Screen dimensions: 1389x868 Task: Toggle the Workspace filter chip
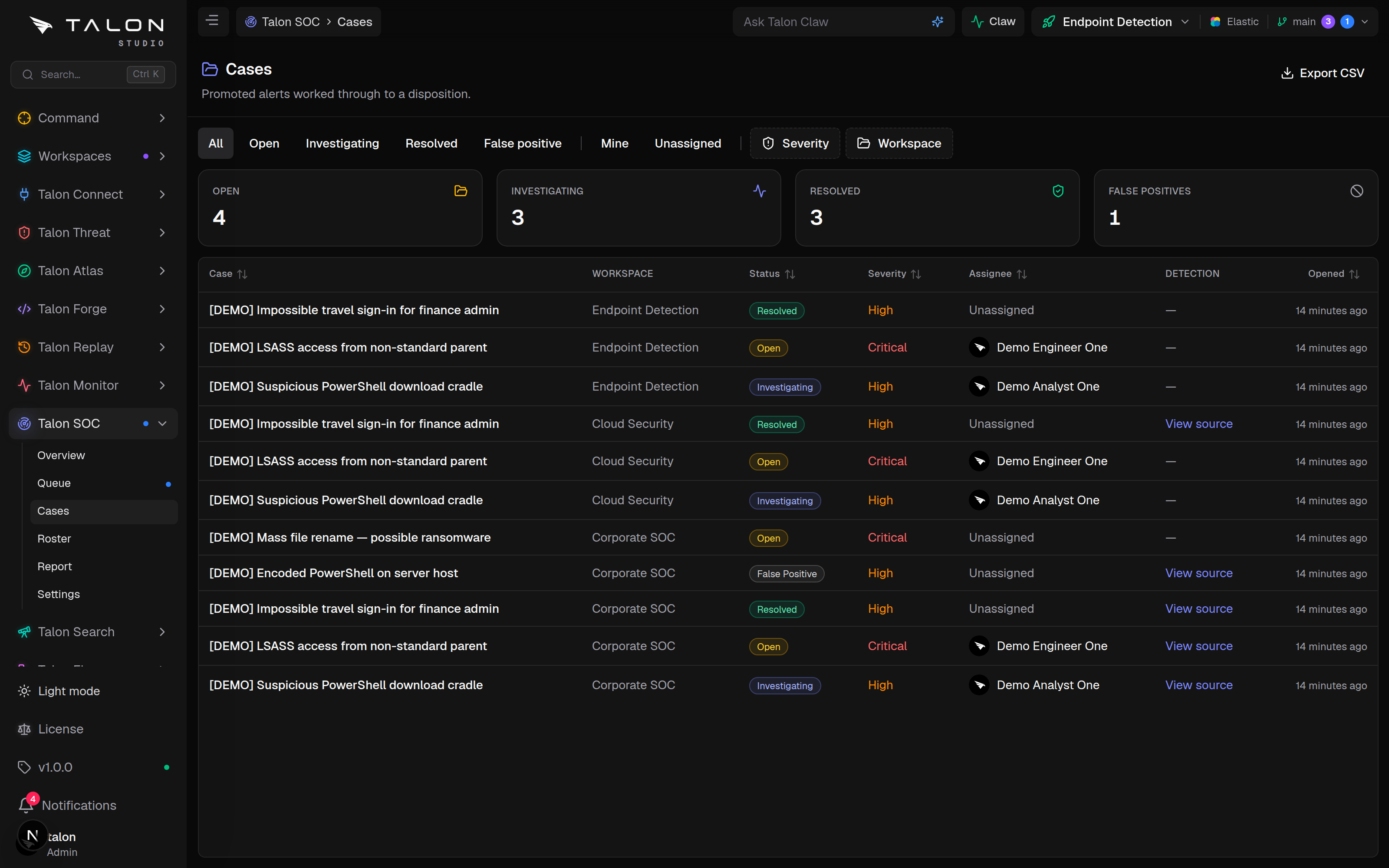point(899,143)
